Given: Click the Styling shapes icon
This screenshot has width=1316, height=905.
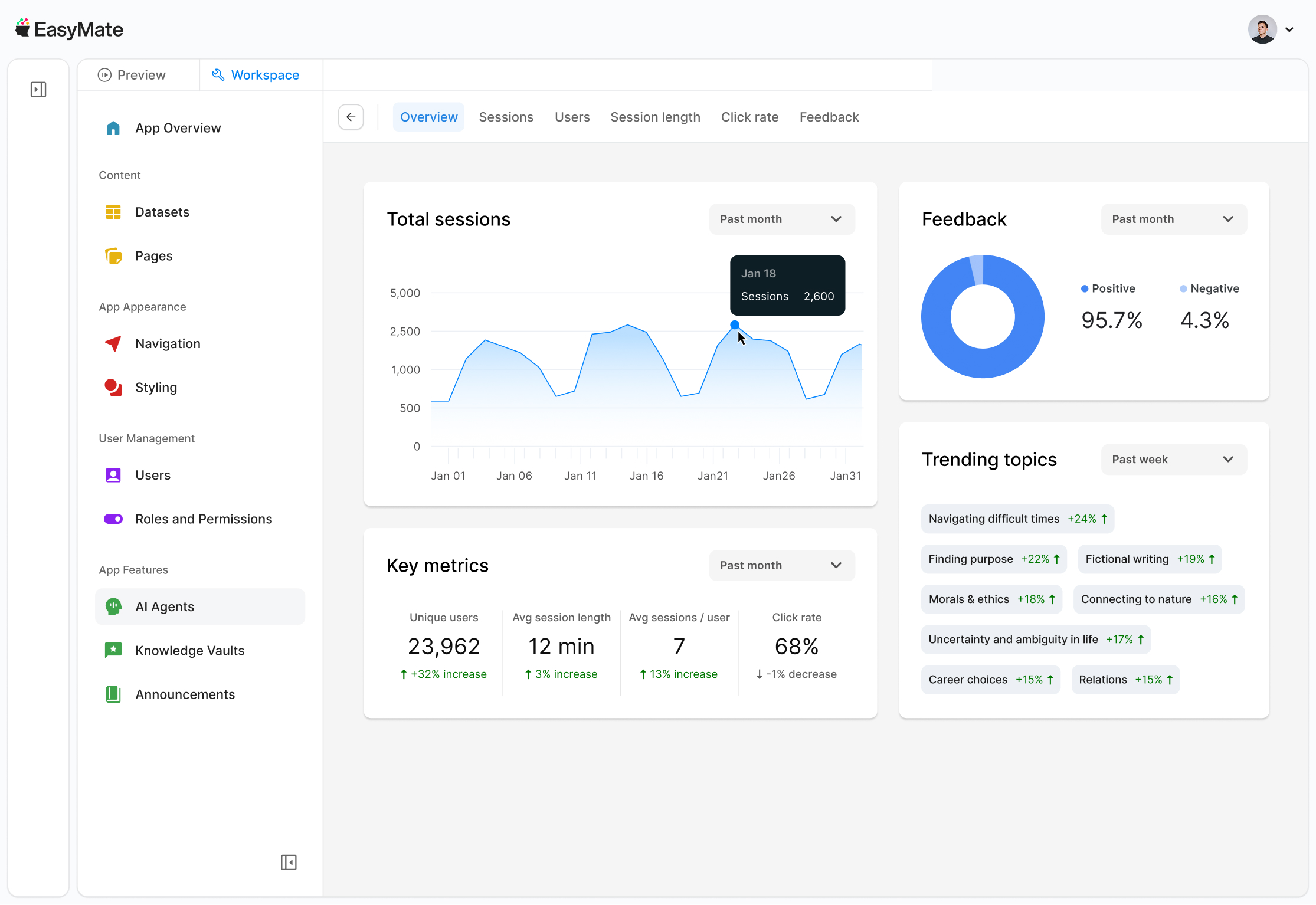Looking at the screenshot, I should pos(113,388).
